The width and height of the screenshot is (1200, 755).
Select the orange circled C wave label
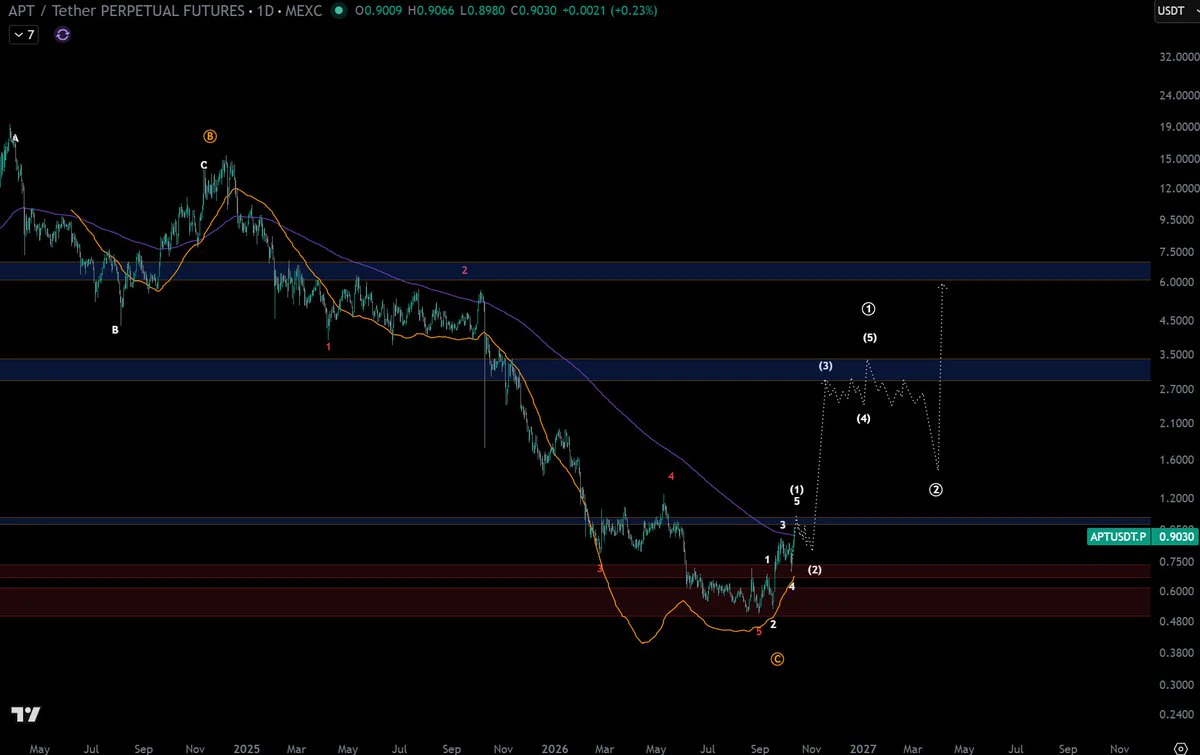777,659
